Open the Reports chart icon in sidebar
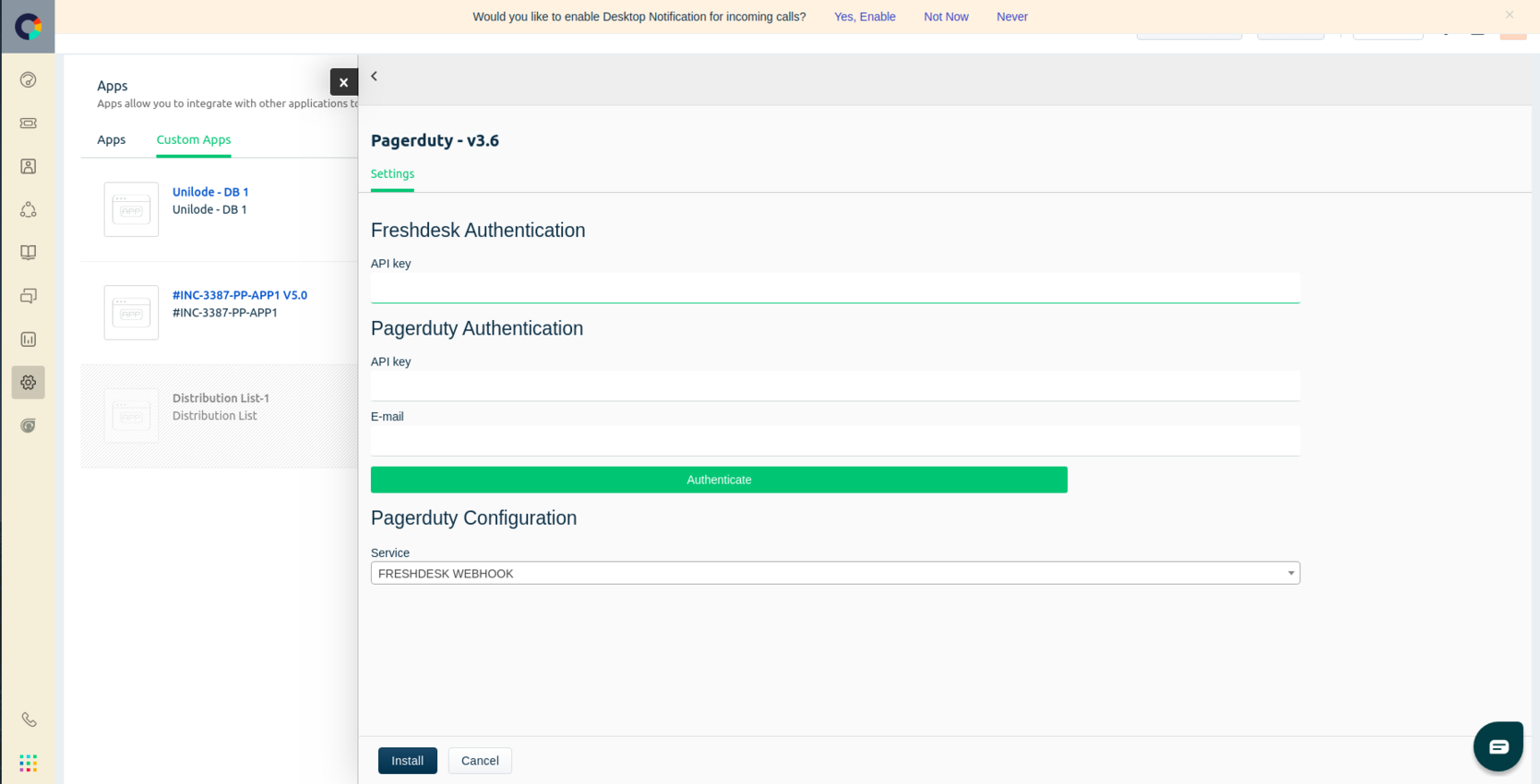1540x784 pixels. (x=29, y=339)
